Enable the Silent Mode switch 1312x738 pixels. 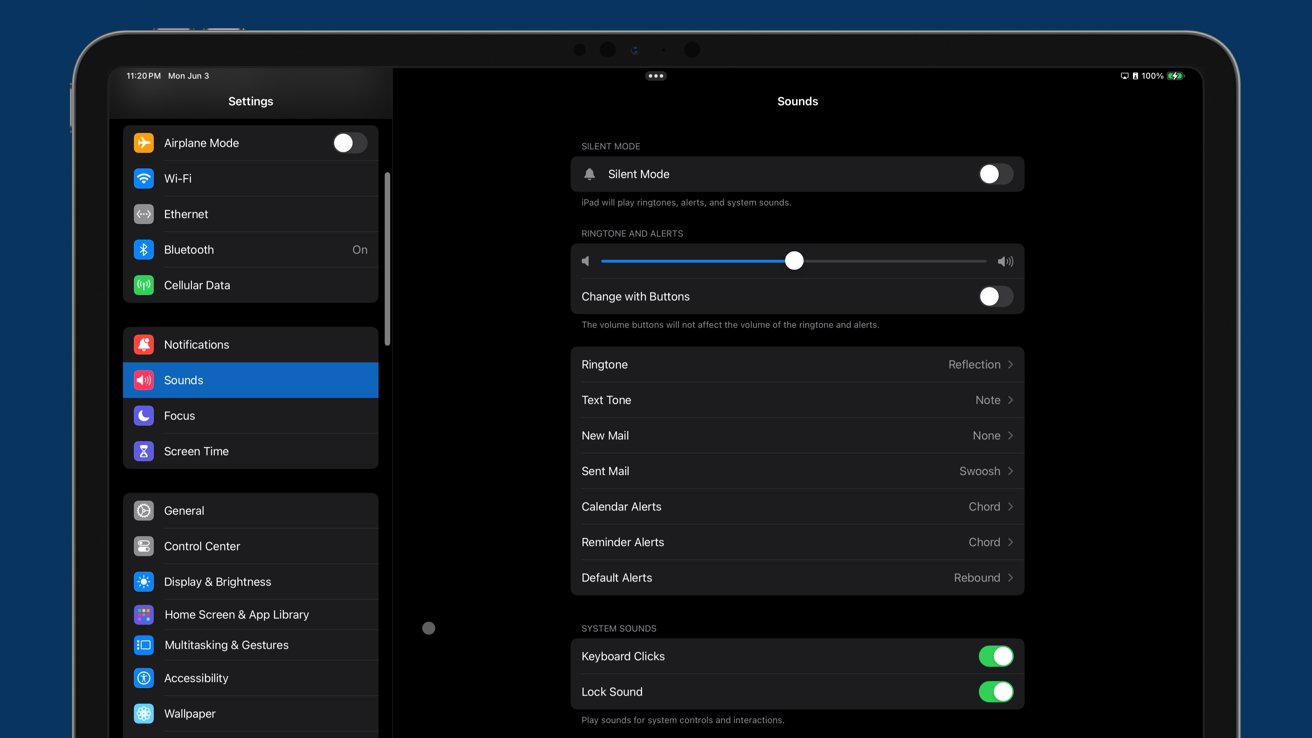(x=996, y=174)
